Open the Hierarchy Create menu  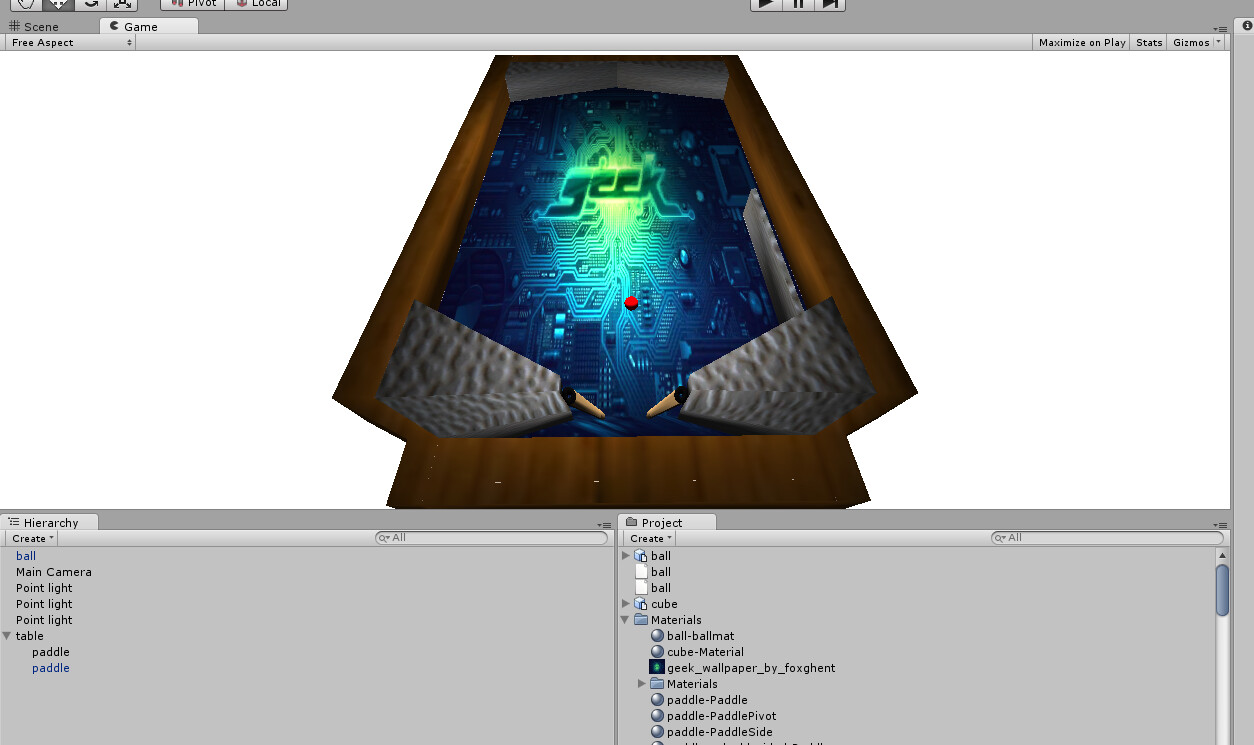coord(31,538)
